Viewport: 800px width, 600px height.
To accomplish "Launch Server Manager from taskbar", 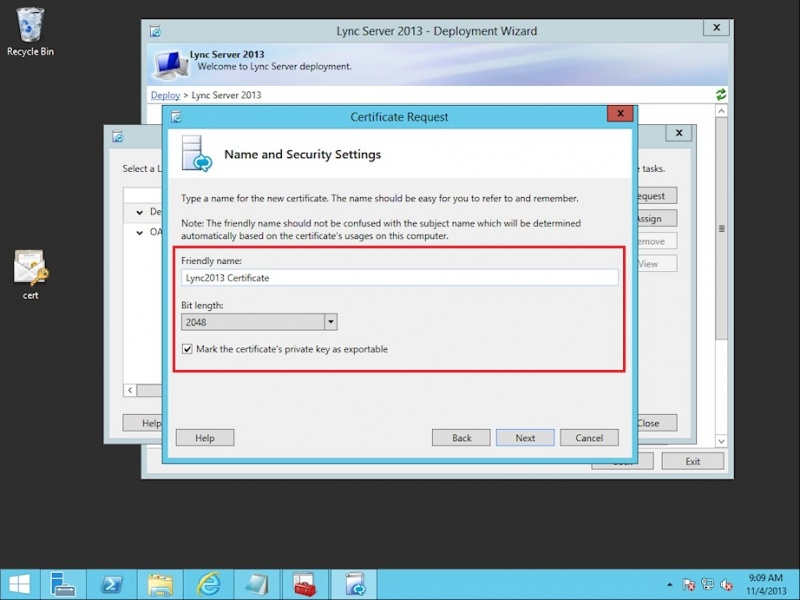I will (64, 584).
